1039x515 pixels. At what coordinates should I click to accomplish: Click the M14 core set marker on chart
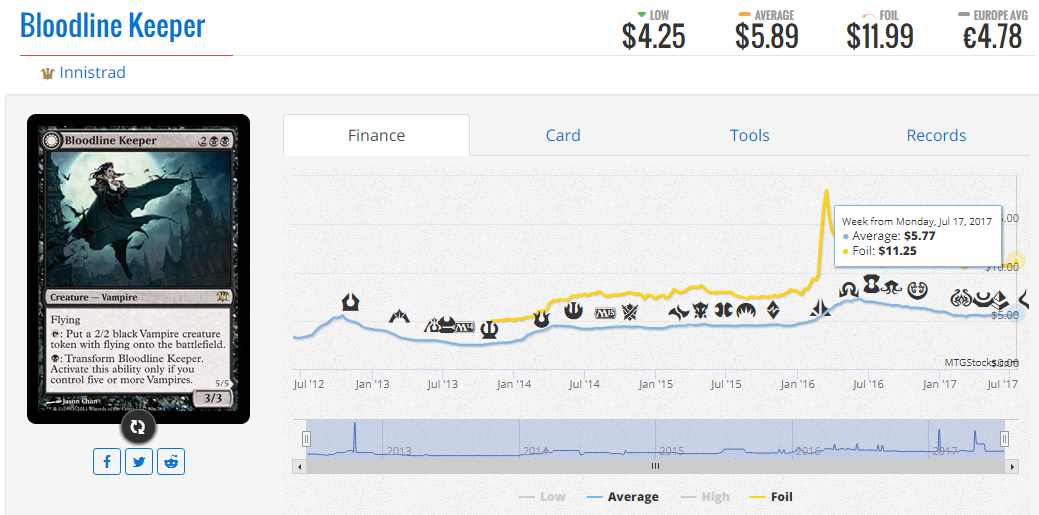click(x=465, y=326)
